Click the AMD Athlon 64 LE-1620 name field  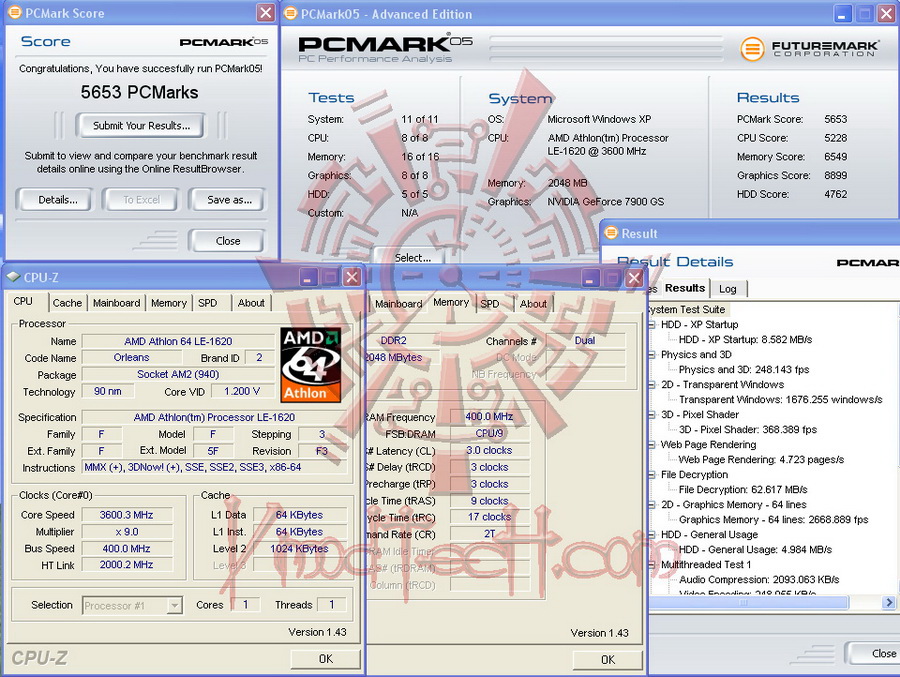tap(178, 341)
